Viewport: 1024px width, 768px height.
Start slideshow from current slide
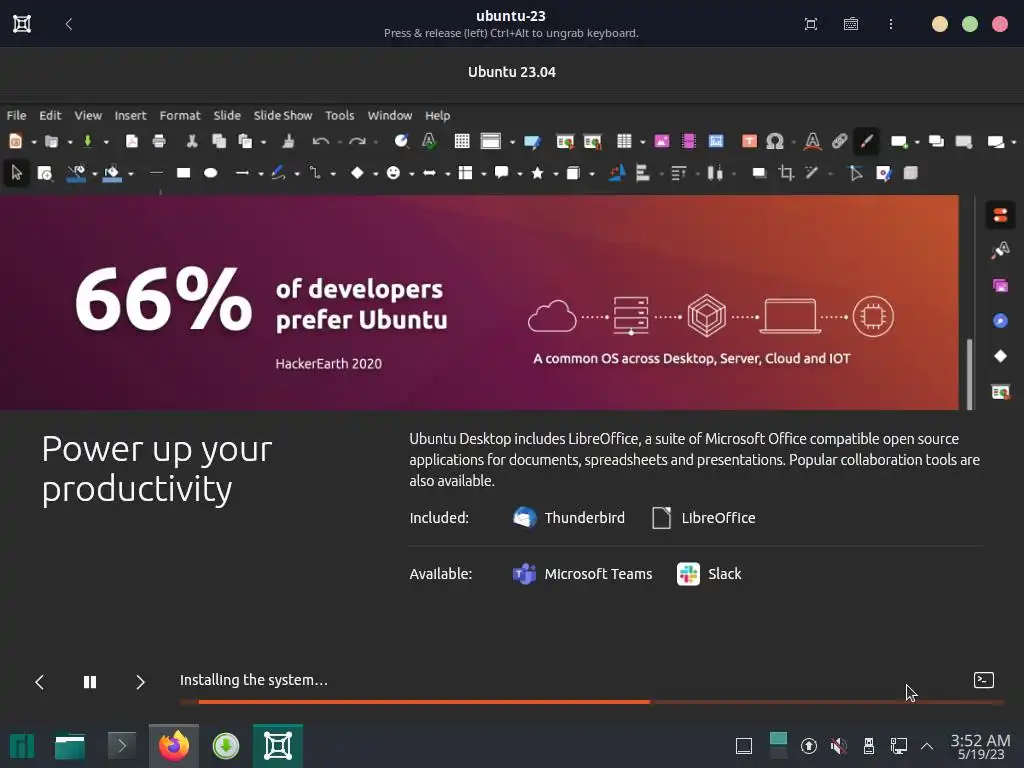click(x=593, y=141)
